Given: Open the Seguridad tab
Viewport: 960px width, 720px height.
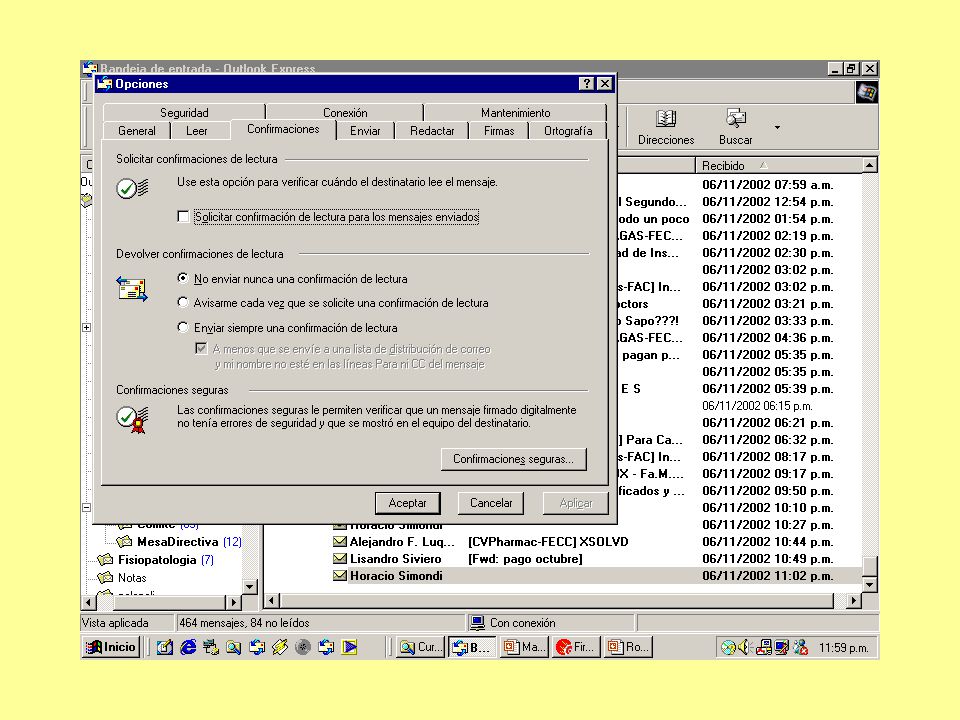Looking at the screenshot, I should (184, 113).
